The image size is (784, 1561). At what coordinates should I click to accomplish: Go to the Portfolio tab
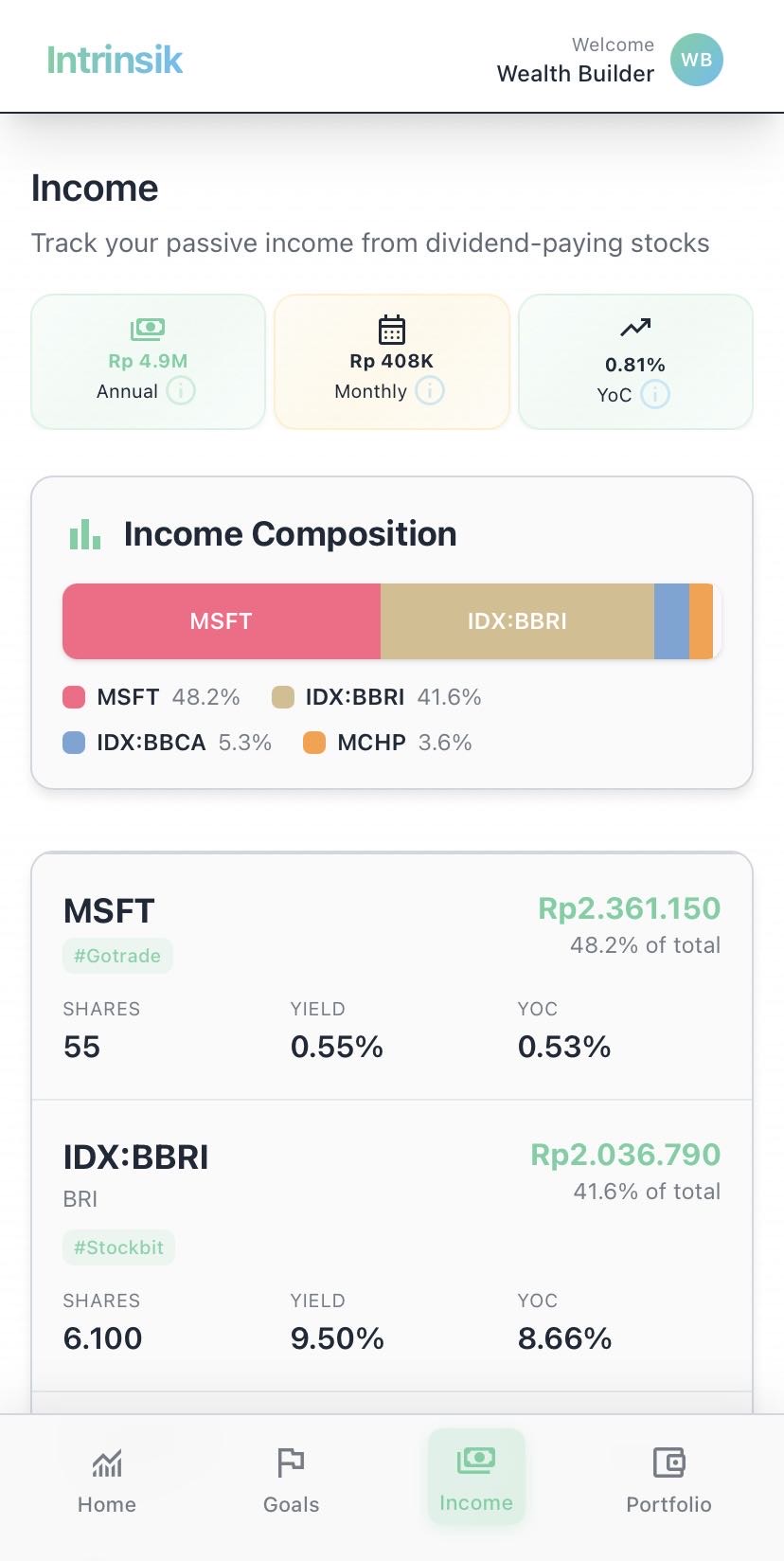tap(668, 1480)
